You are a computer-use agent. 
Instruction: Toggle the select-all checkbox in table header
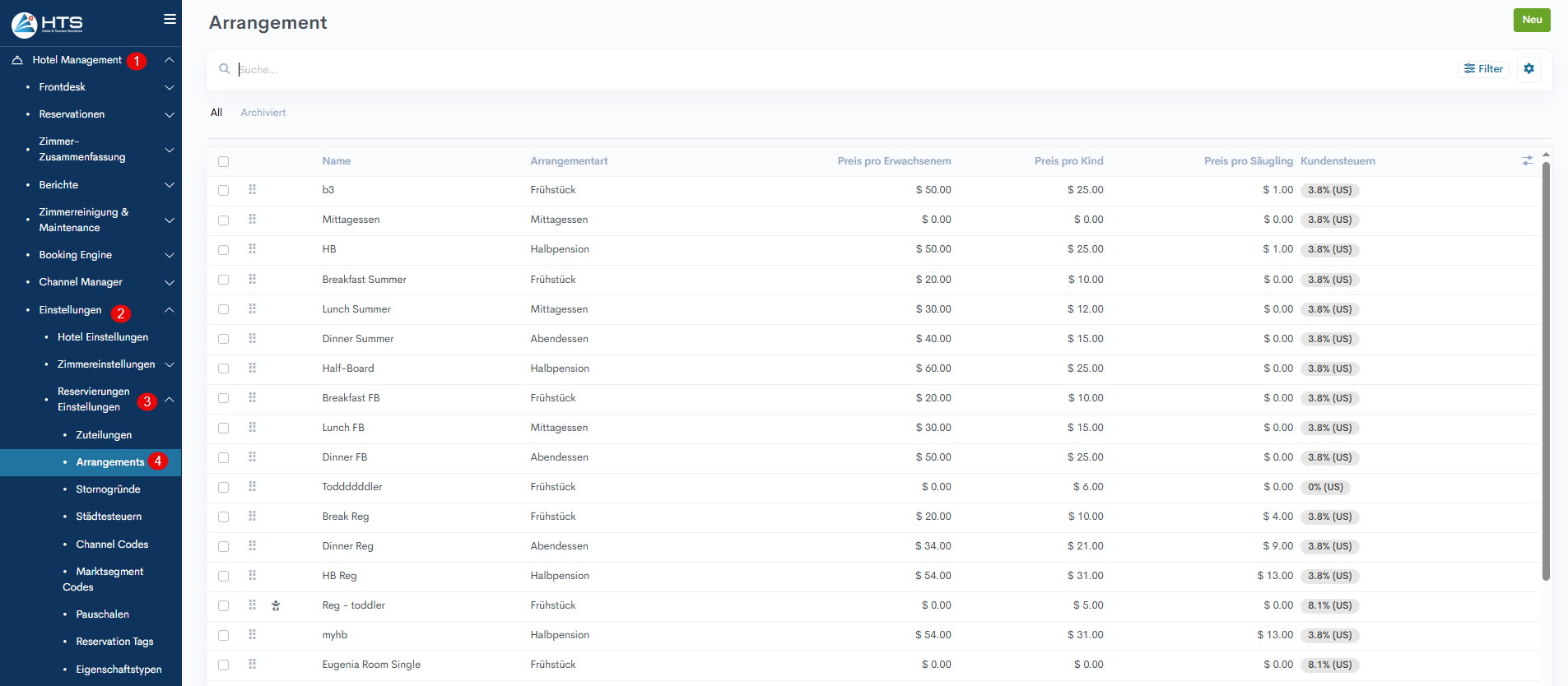coord(223,161)
